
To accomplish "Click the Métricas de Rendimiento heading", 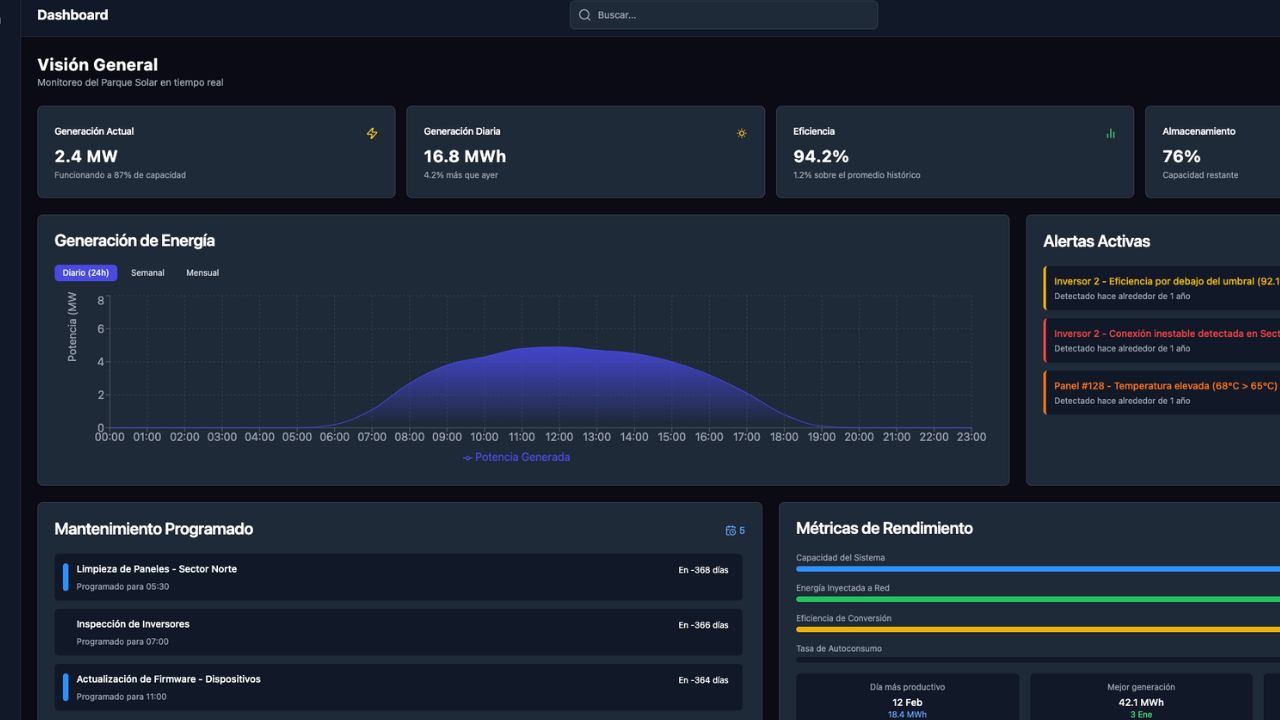I will click(x=884, y=528).
